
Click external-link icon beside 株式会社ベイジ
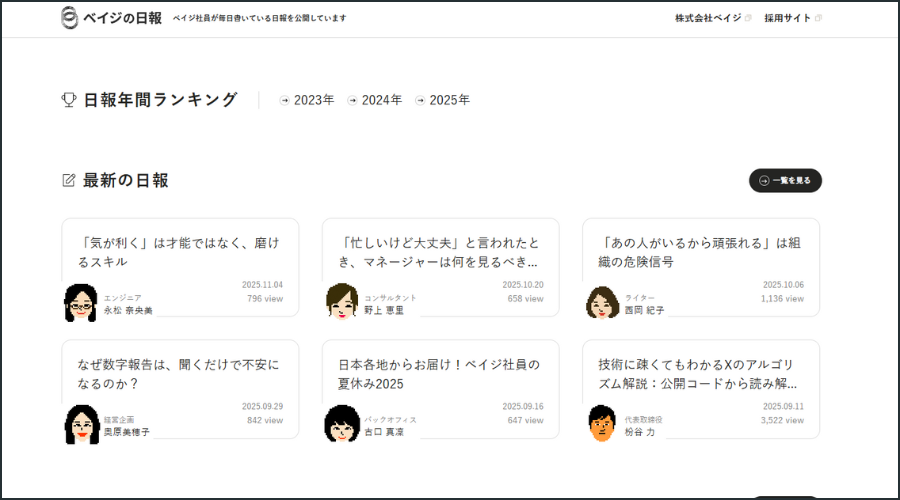click(x=748, y=18)
